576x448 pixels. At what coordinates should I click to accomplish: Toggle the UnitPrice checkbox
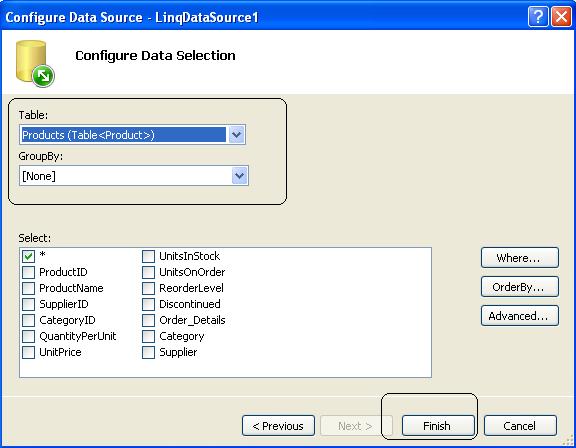28,352
